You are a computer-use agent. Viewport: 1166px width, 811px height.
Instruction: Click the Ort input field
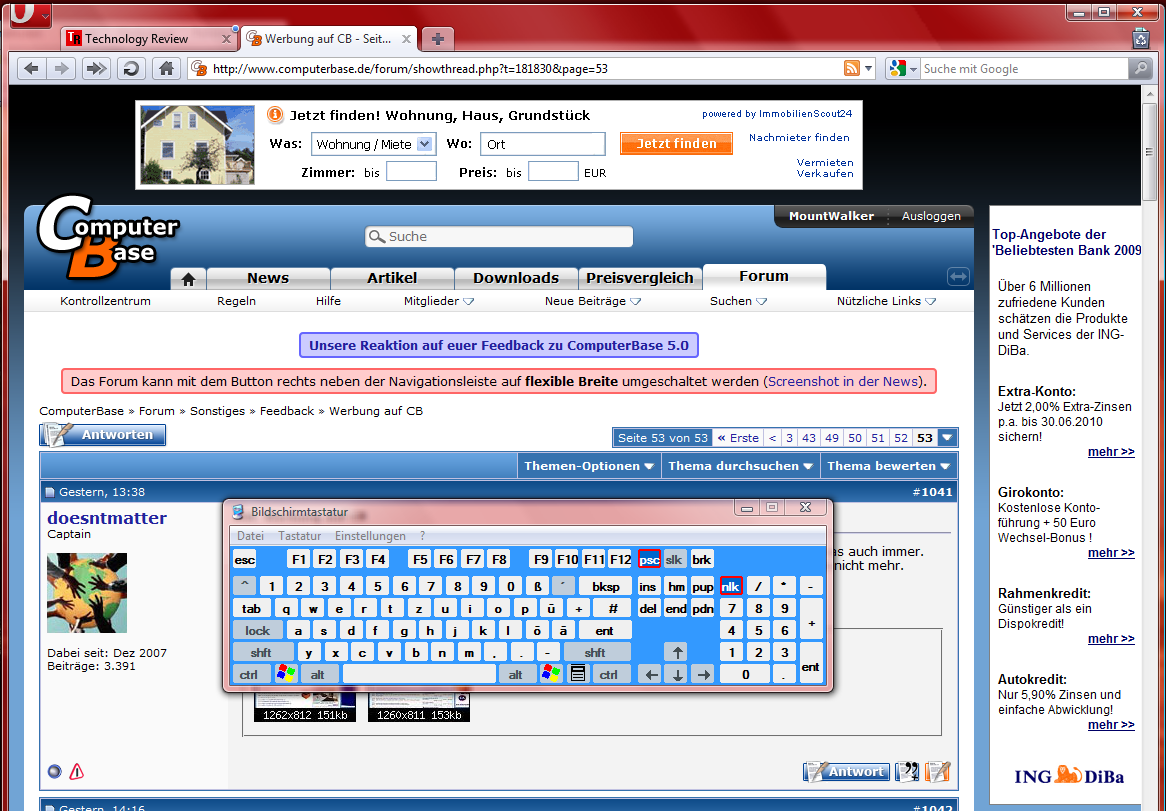click(543, 144)
